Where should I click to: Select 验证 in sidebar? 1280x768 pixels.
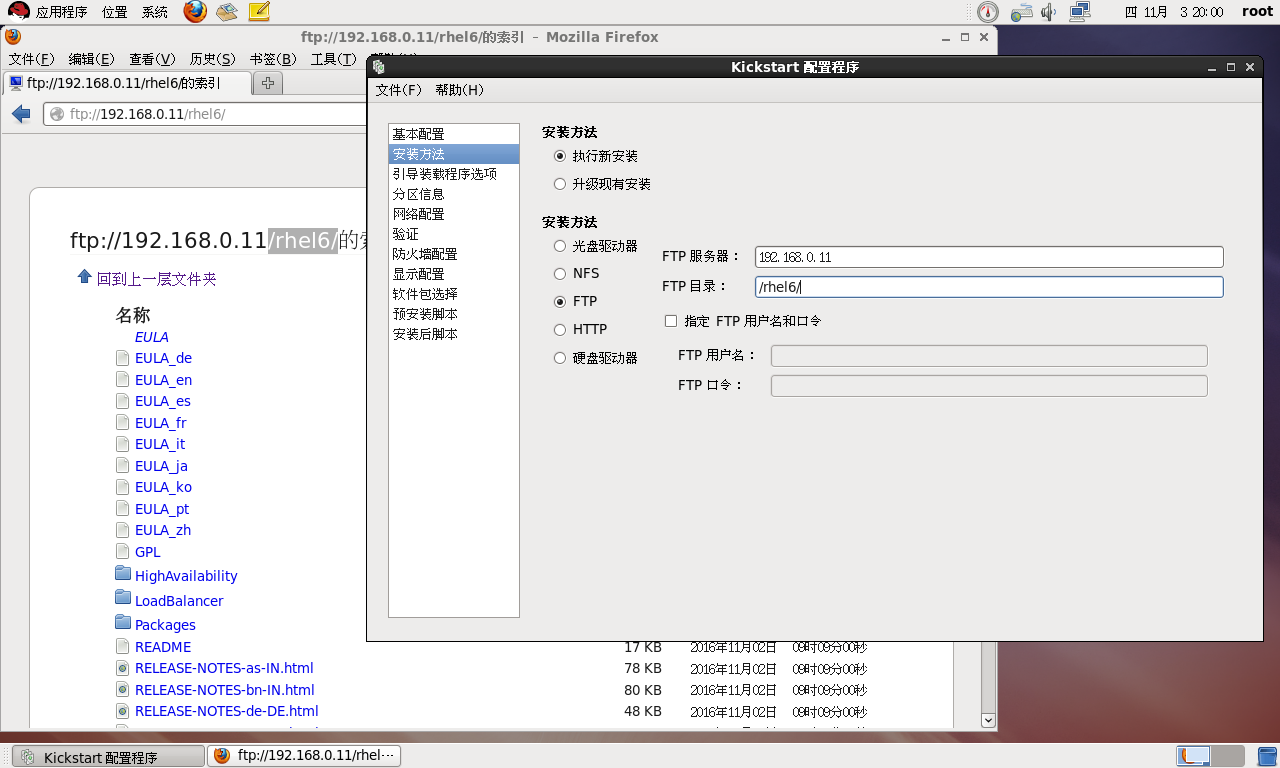(453, 234)
